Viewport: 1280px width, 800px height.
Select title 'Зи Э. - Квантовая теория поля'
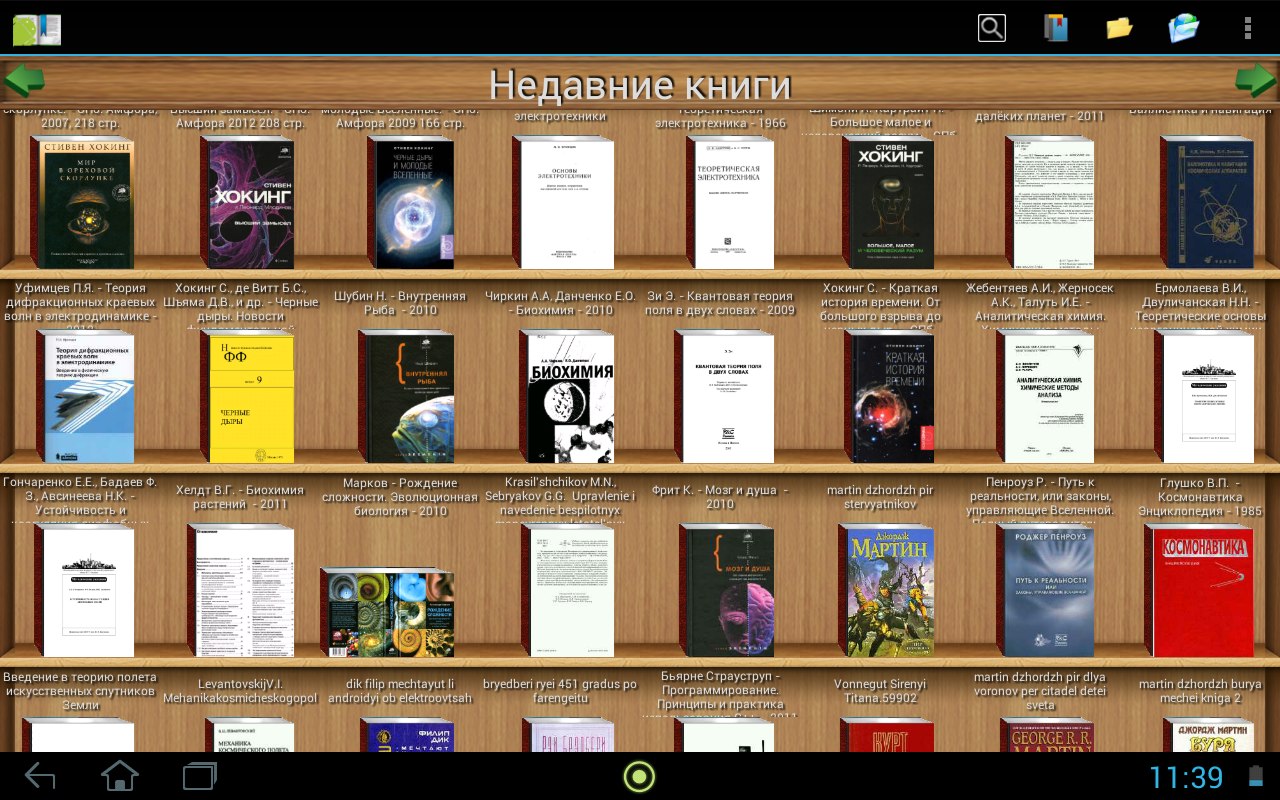(x=720, y=303)
